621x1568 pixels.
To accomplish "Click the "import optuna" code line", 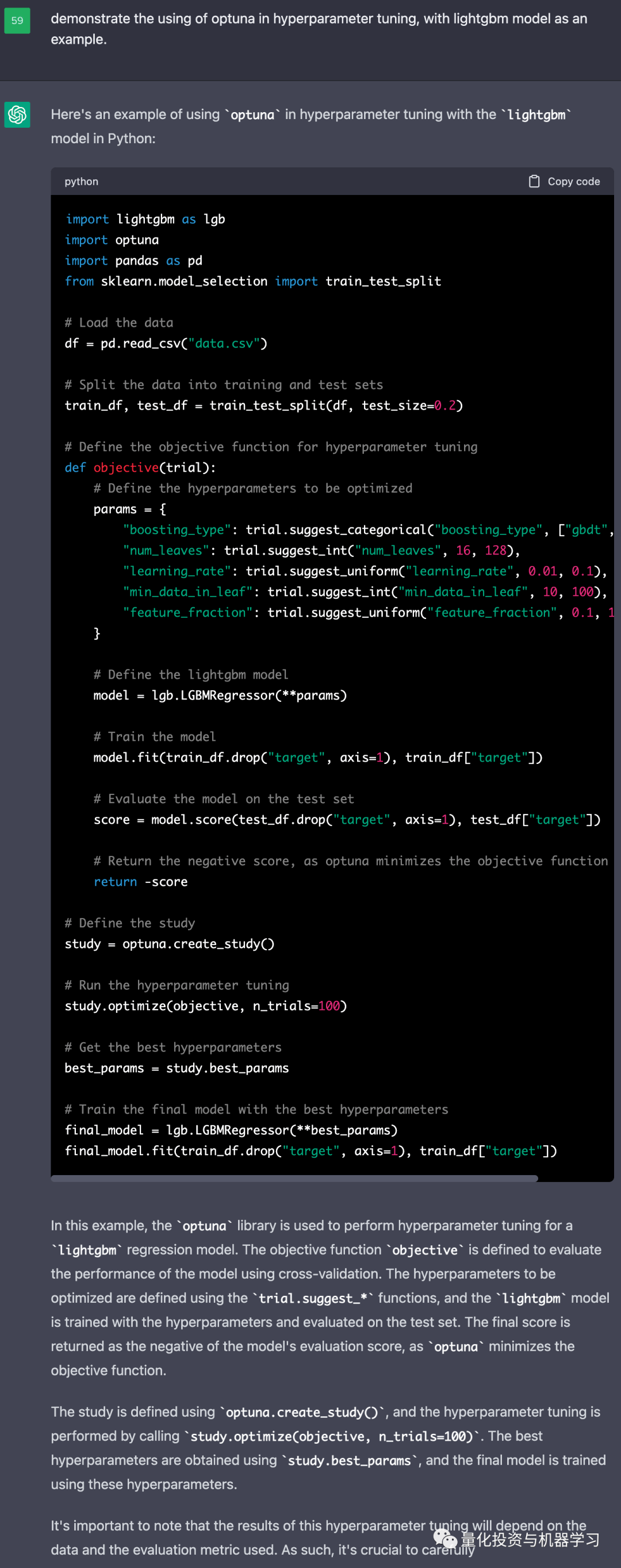I will pyautogui.click(x=112, y=240).
